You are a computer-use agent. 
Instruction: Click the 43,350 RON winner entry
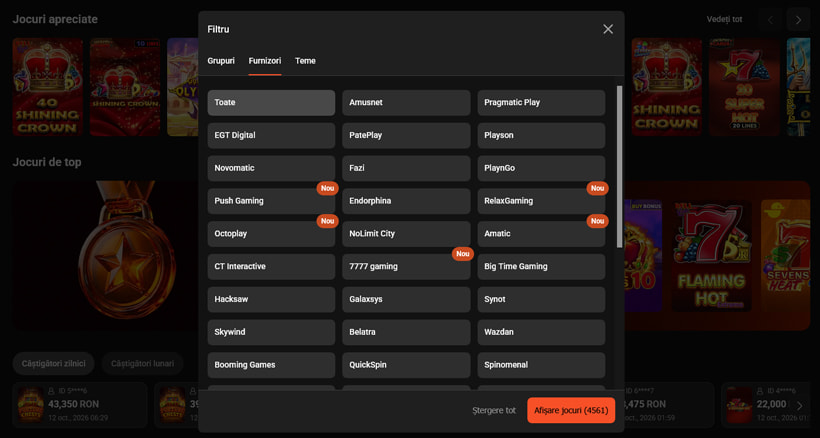tap(79, 405)
